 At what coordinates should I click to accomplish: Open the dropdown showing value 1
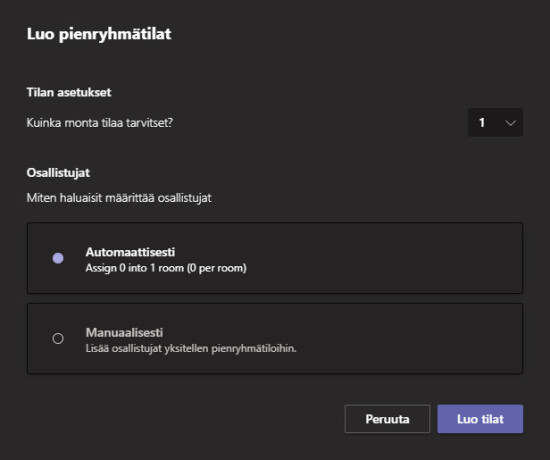(x=495, y=122)
